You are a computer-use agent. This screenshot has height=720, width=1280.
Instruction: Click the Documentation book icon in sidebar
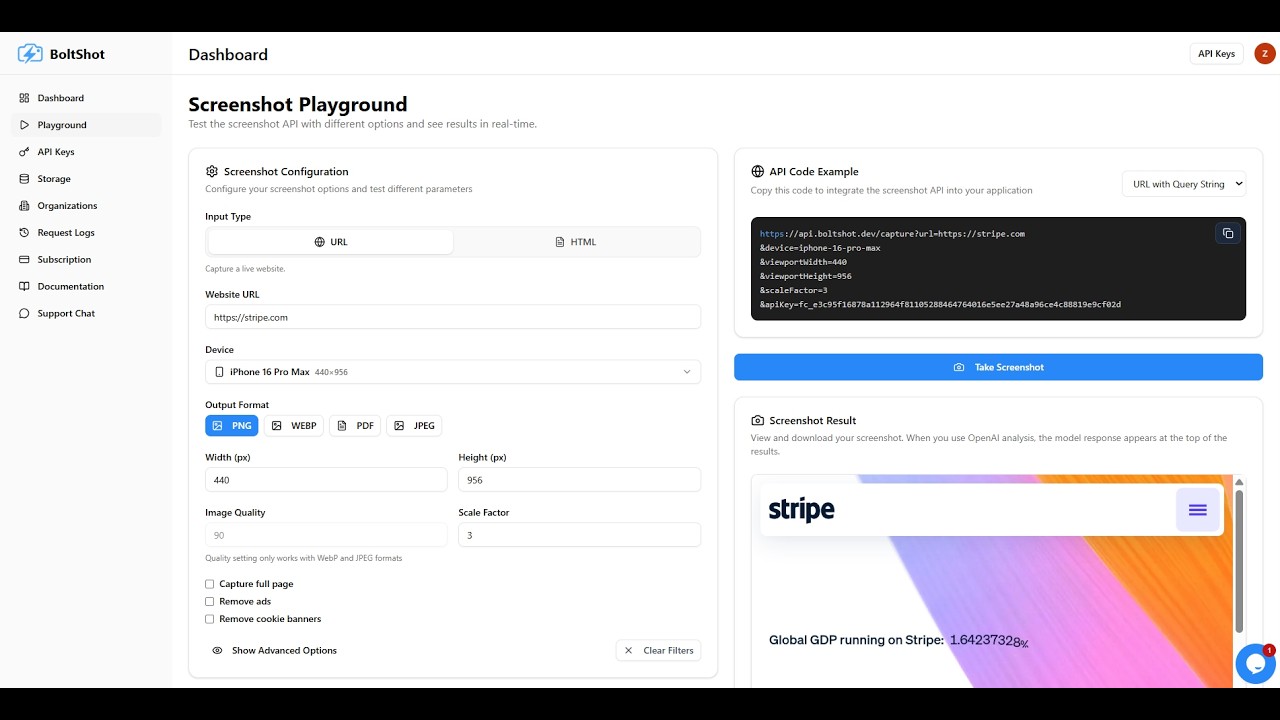[x=25, y=287]
